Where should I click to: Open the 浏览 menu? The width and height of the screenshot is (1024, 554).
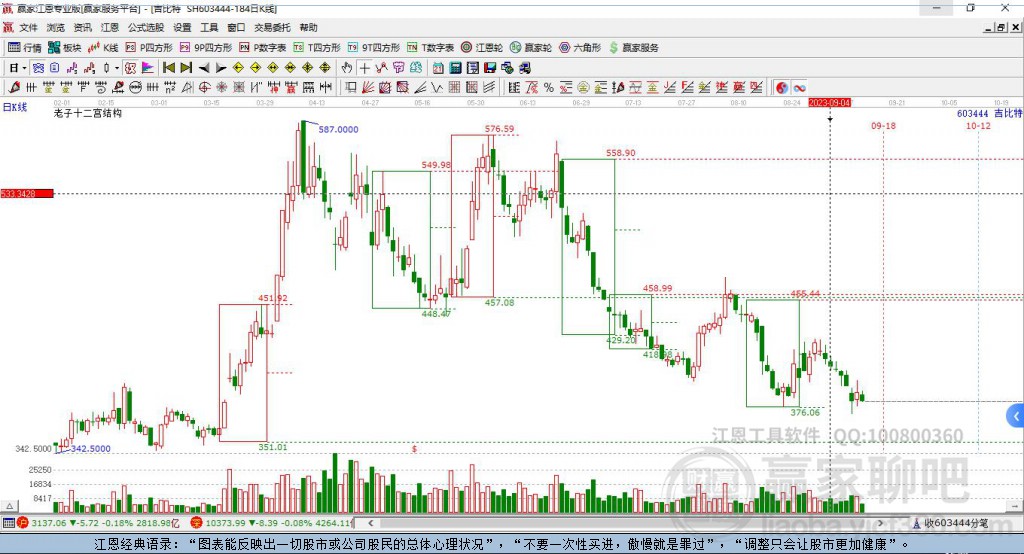click(x=56, y=27)
